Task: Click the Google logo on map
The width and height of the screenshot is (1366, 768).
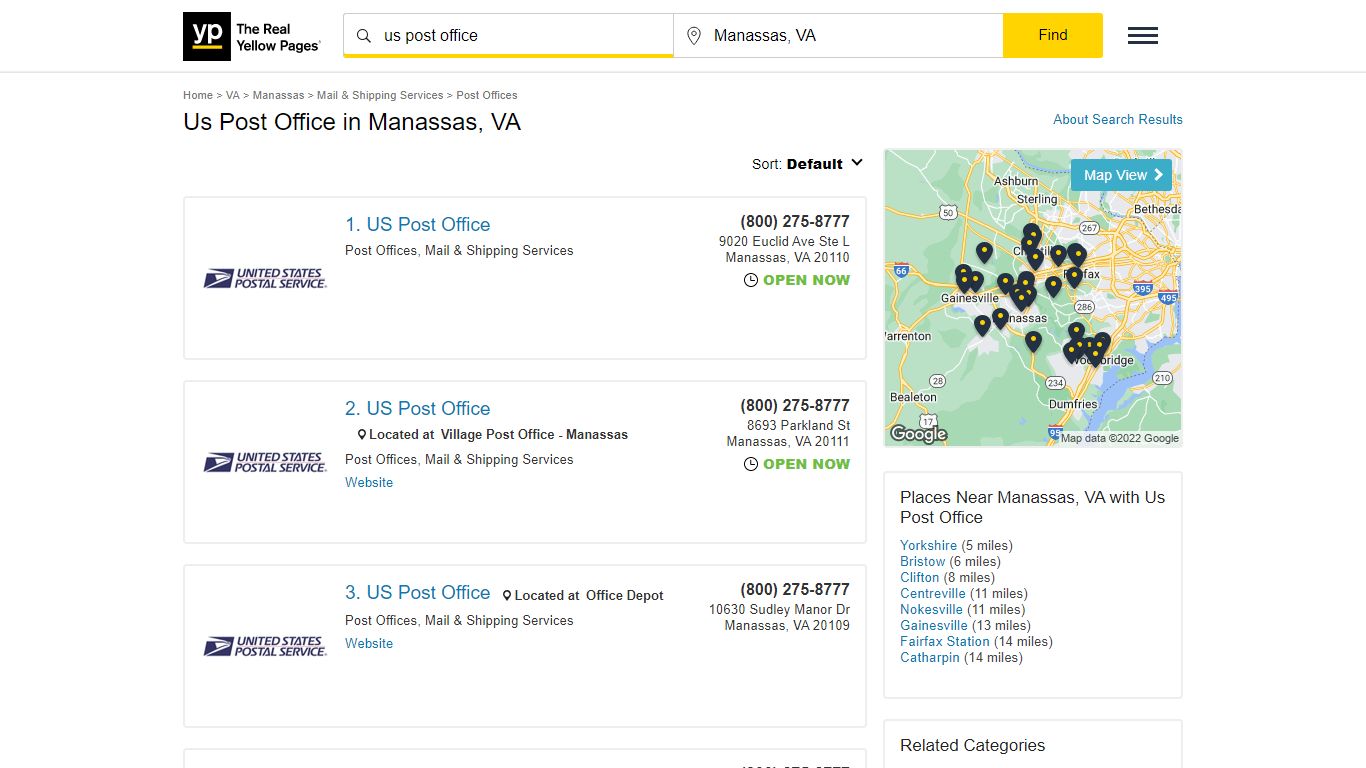Action: coord(918,434)
